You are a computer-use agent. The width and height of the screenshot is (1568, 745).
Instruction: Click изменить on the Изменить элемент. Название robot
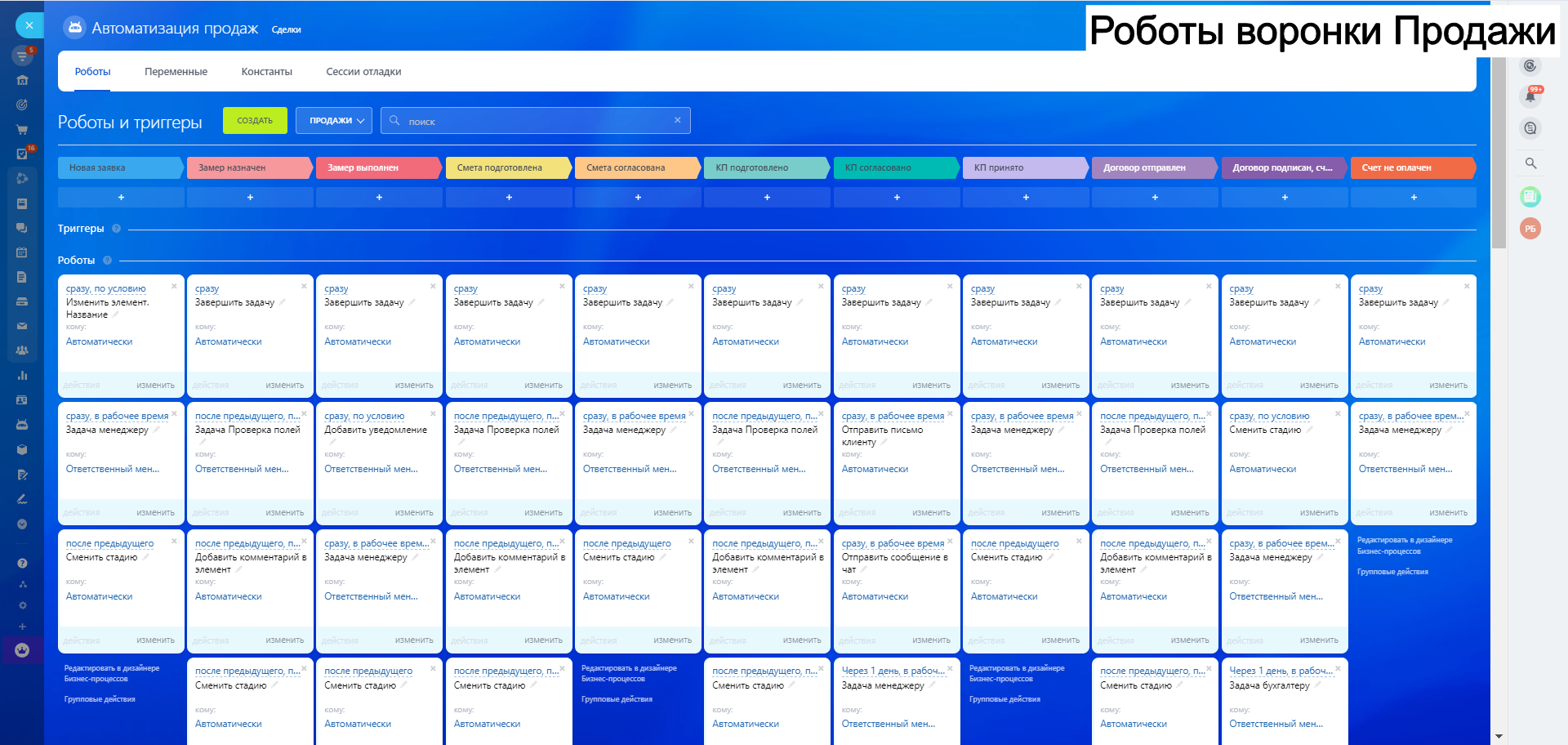point(155,386)
